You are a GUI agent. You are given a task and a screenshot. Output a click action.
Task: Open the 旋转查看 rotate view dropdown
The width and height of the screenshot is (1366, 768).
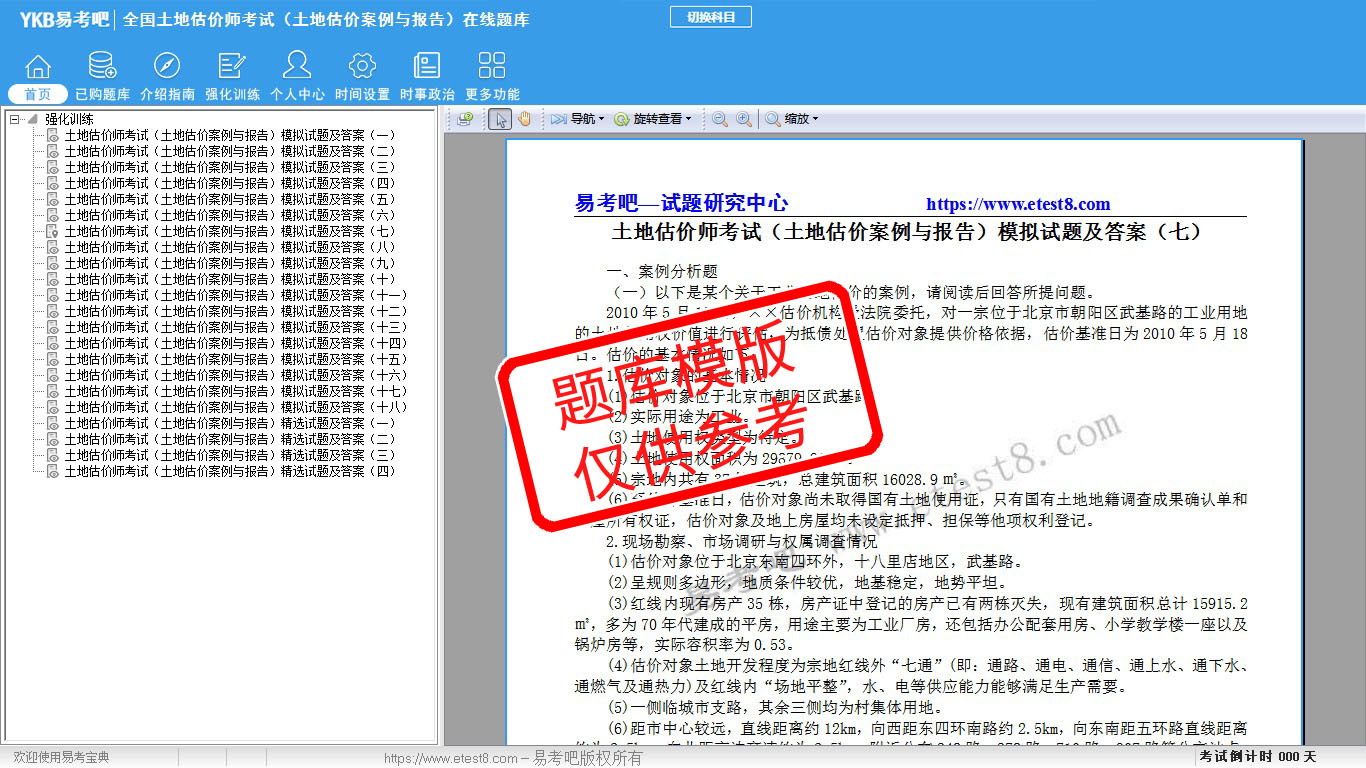click(653, 119)
